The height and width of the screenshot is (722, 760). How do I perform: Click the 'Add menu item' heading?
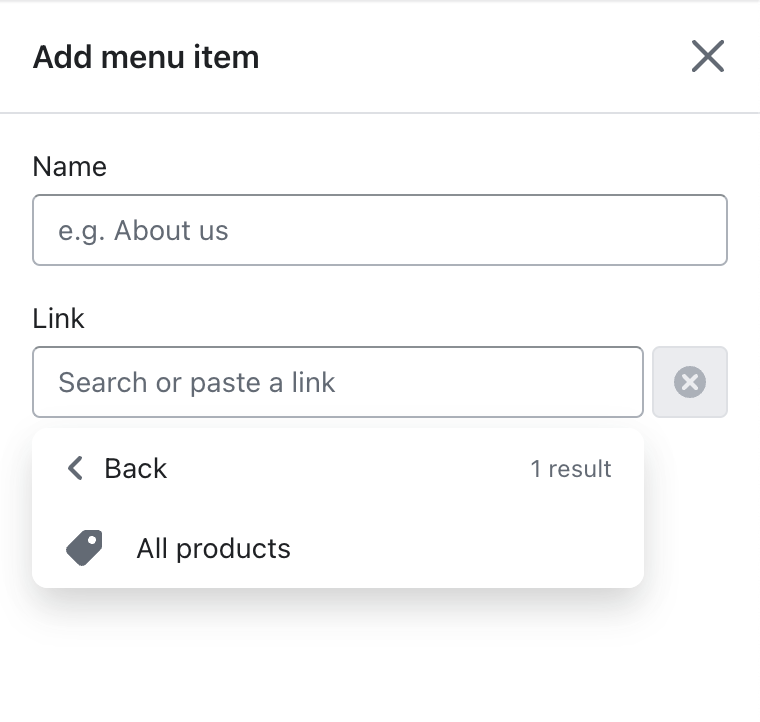click(x=146, y=57)
